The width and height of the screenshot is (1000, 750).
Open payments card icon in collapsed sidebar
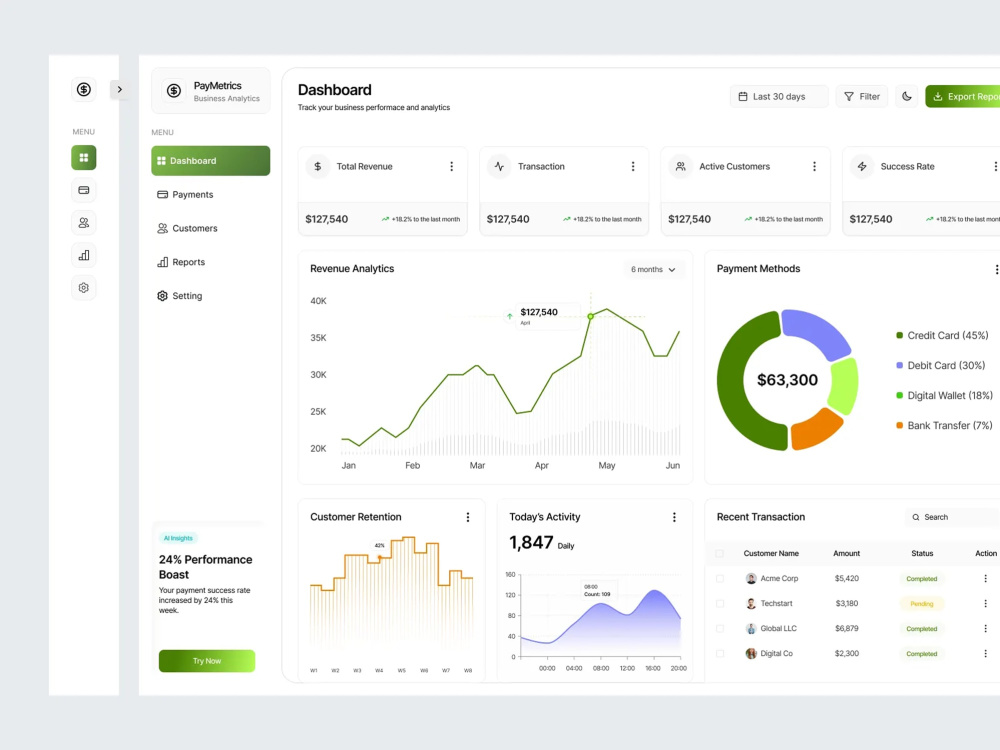click(x=84, y=190)
